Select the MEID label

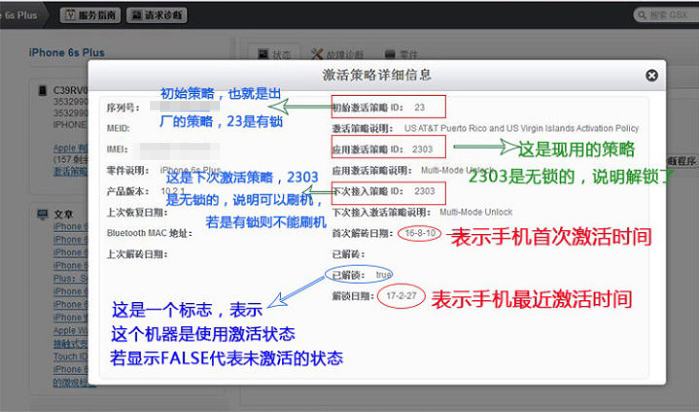118,128
